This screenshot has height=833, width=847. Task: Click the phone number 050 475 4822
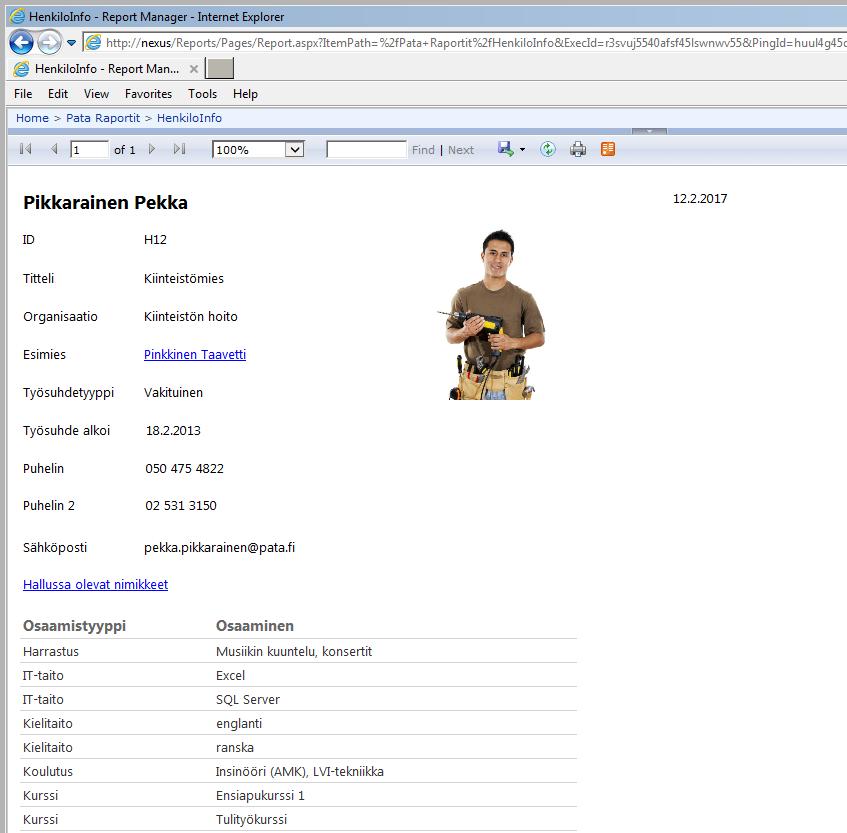(x=184, y=468)
